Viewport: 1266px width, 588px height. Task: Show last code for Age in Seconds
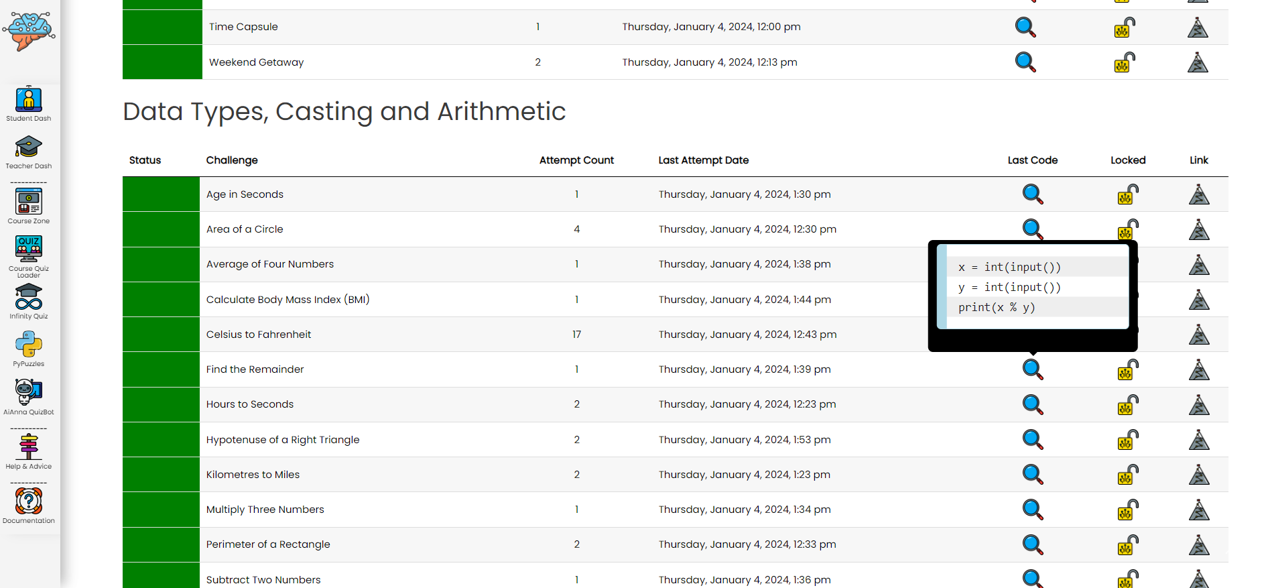point(1032,195)
